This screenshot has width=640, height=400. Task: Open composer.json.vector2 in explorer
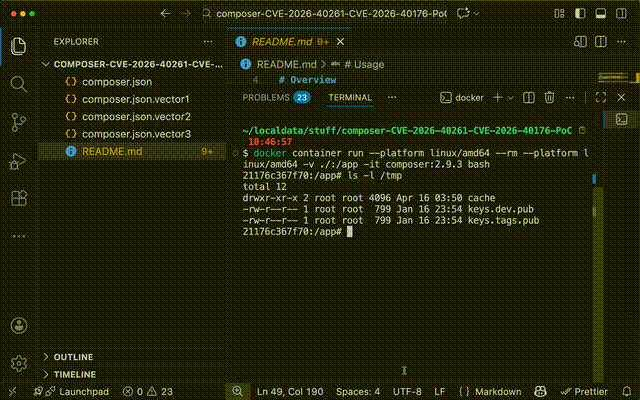point(136,117)
